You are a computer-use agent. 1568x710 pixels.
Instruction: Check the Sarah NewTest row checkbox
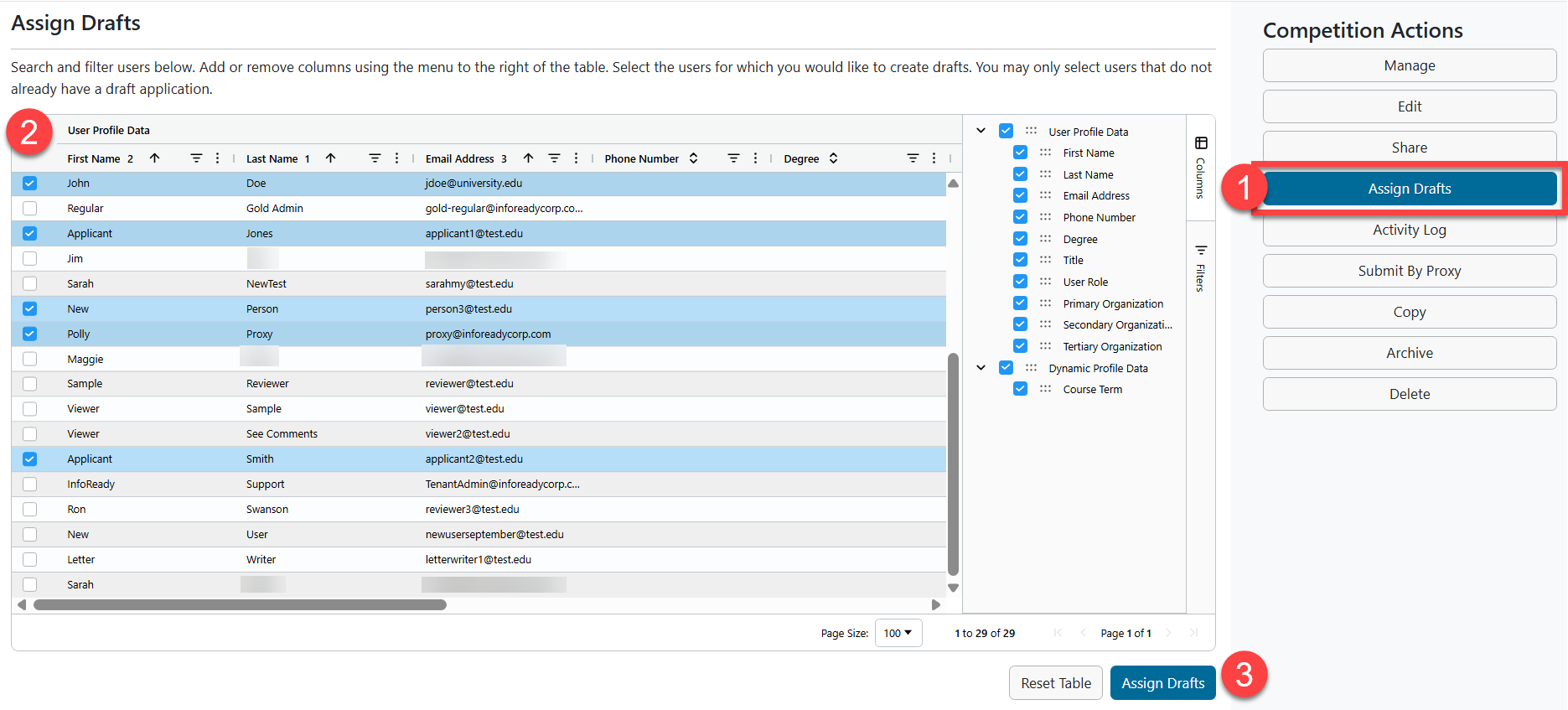pos(30,283)
